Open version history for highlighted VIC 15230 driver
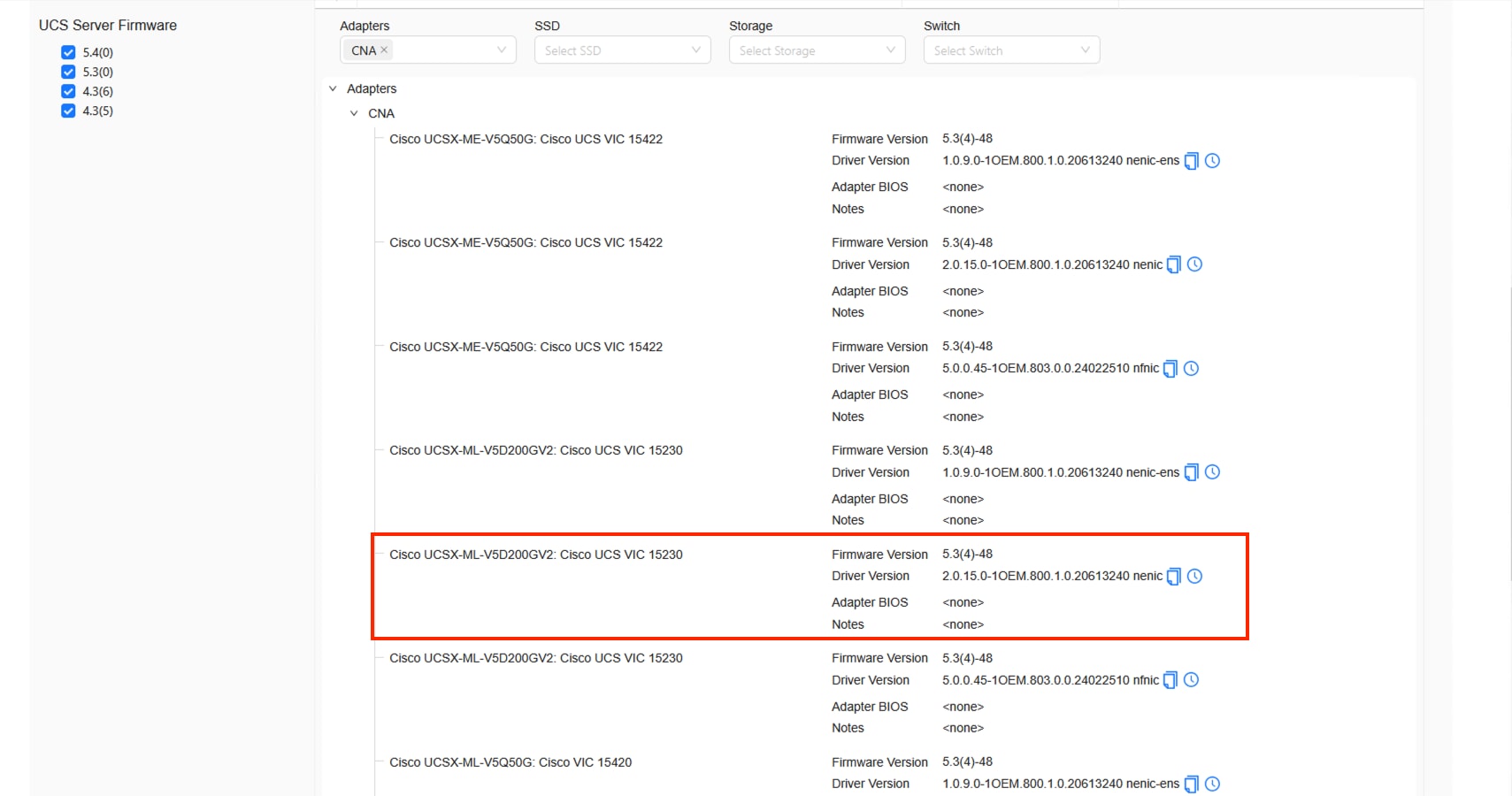 1195,576
